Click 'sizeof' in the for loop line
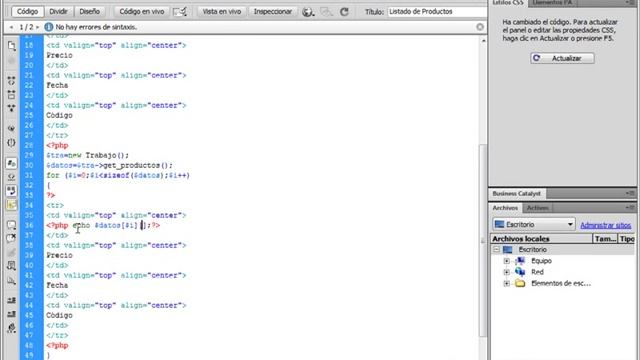Image resolution: width=640 pixels, height=360 pixels. pos(116,176)
